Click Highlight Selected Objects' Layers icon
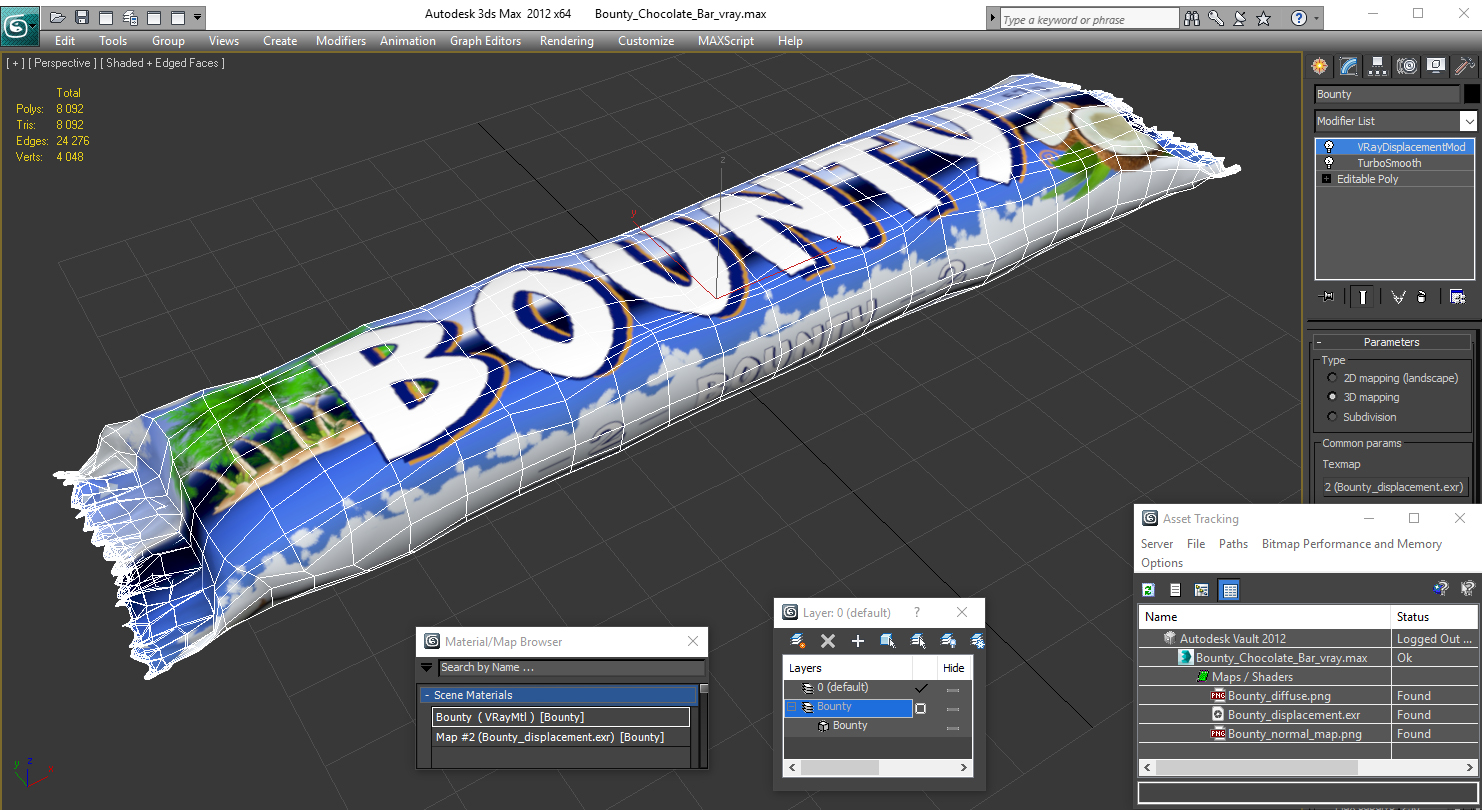Image resolution: width=1482 pixels, height=810 pixels. (x=917, y=641)
